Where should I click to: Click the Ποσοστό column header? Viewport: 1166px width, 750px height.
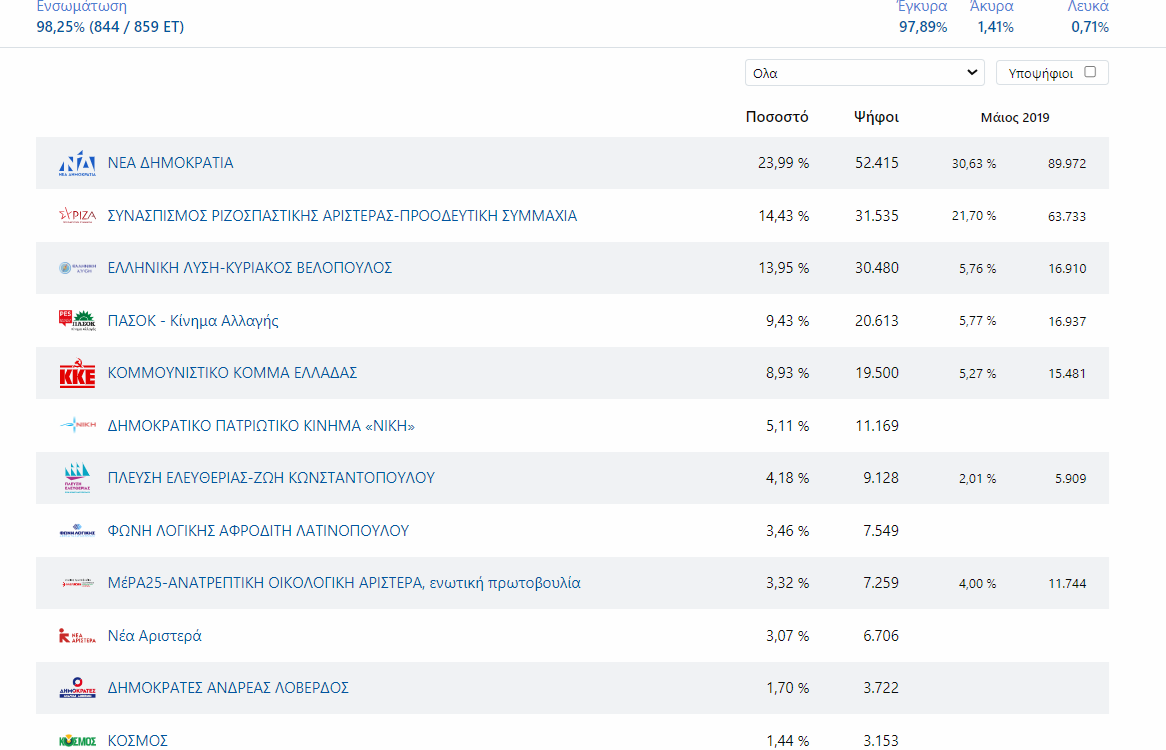(777, 117)
